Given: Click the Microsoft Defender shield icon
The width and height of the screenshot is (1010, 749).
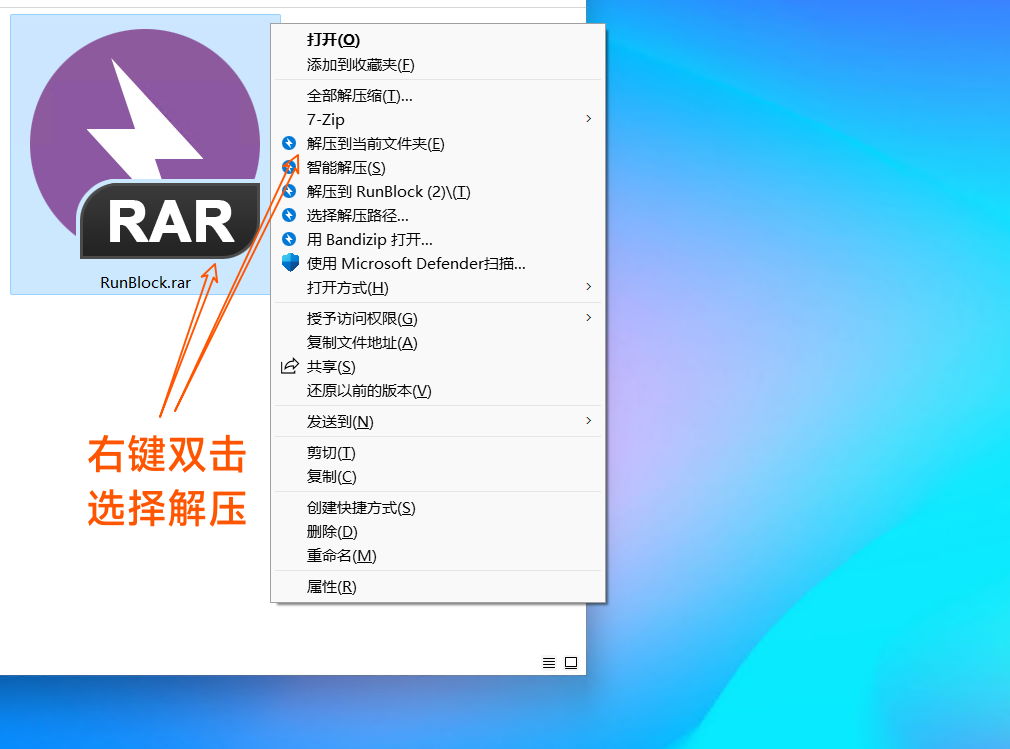Looking at the screenshot, I should pos(290,263).
